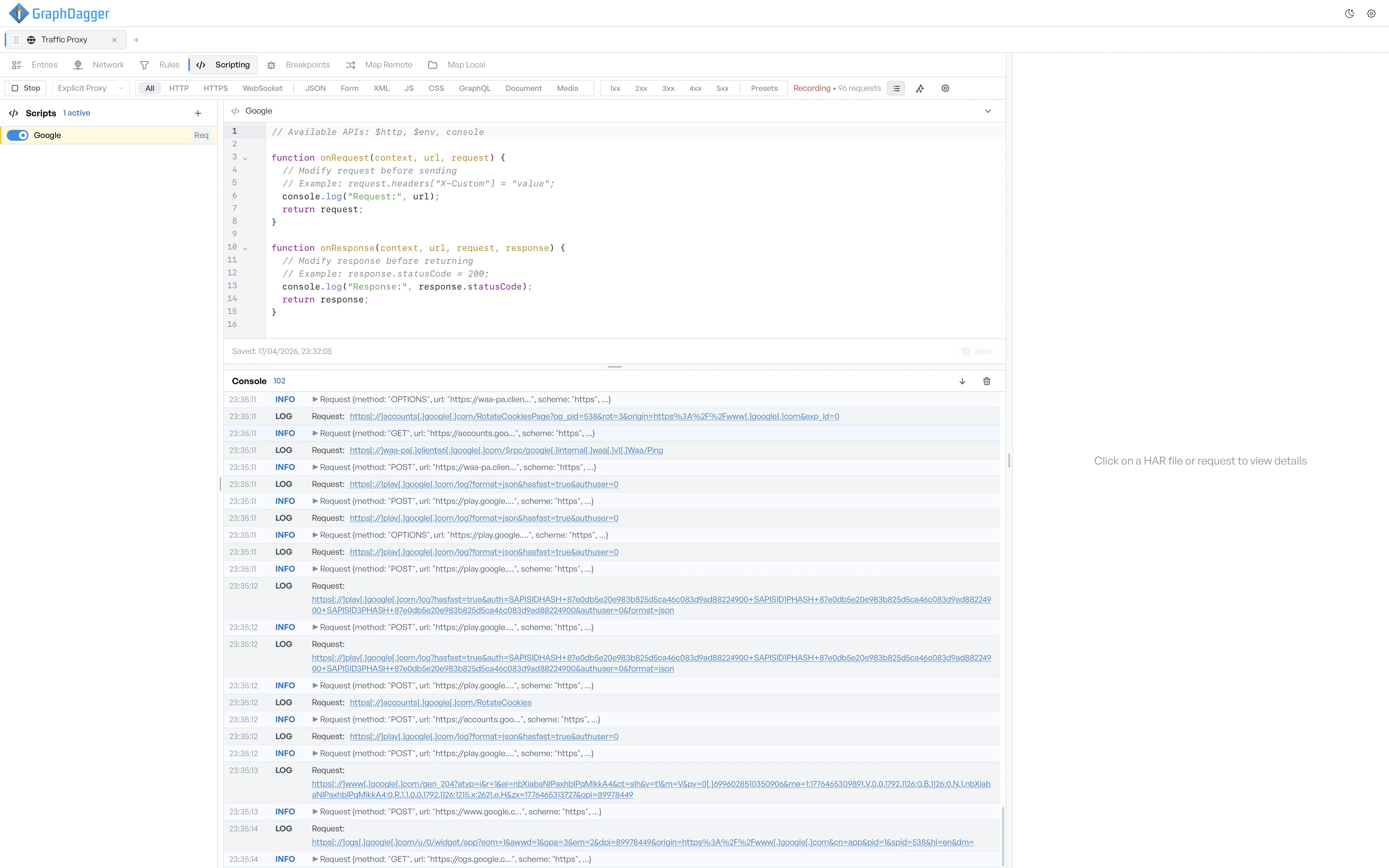The image size is (1389, 868).
Task: Open app settings gear in top bar
Action: click(x=1371, y=14)
